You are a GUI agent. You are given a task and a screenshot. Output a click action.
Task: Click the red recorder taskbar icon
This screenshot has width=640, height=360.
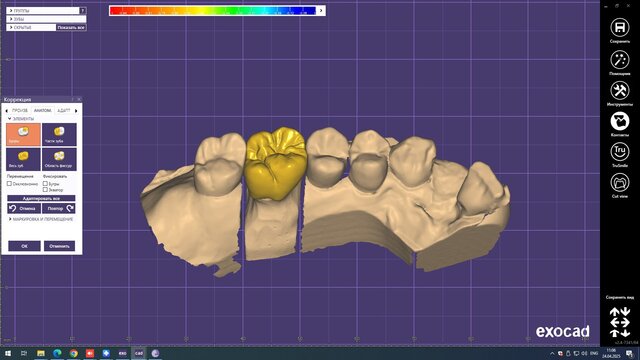pyautogui.click(x=90, y=353)
